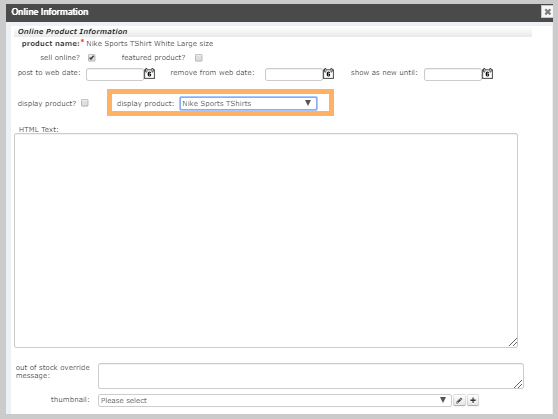
Task: Click the plus icon to add thumbnail
Action: (473, 400)
